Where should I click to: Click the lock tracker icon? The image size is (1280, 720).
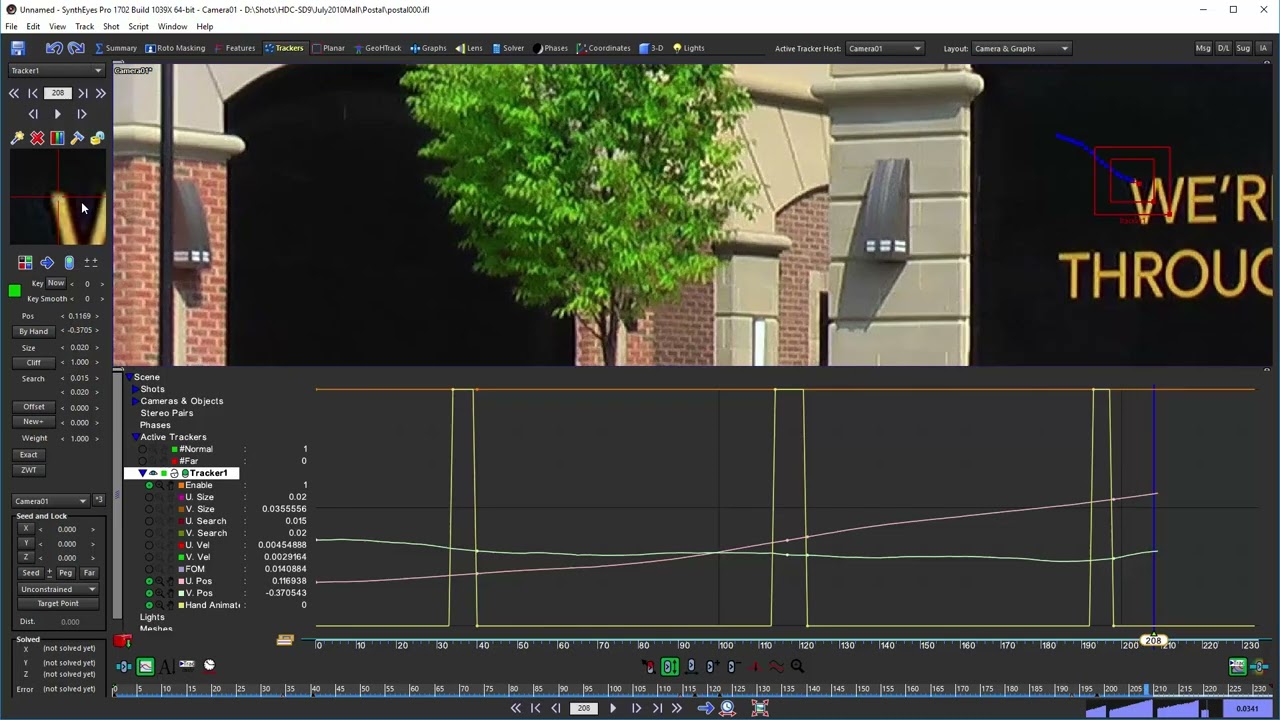97,138
